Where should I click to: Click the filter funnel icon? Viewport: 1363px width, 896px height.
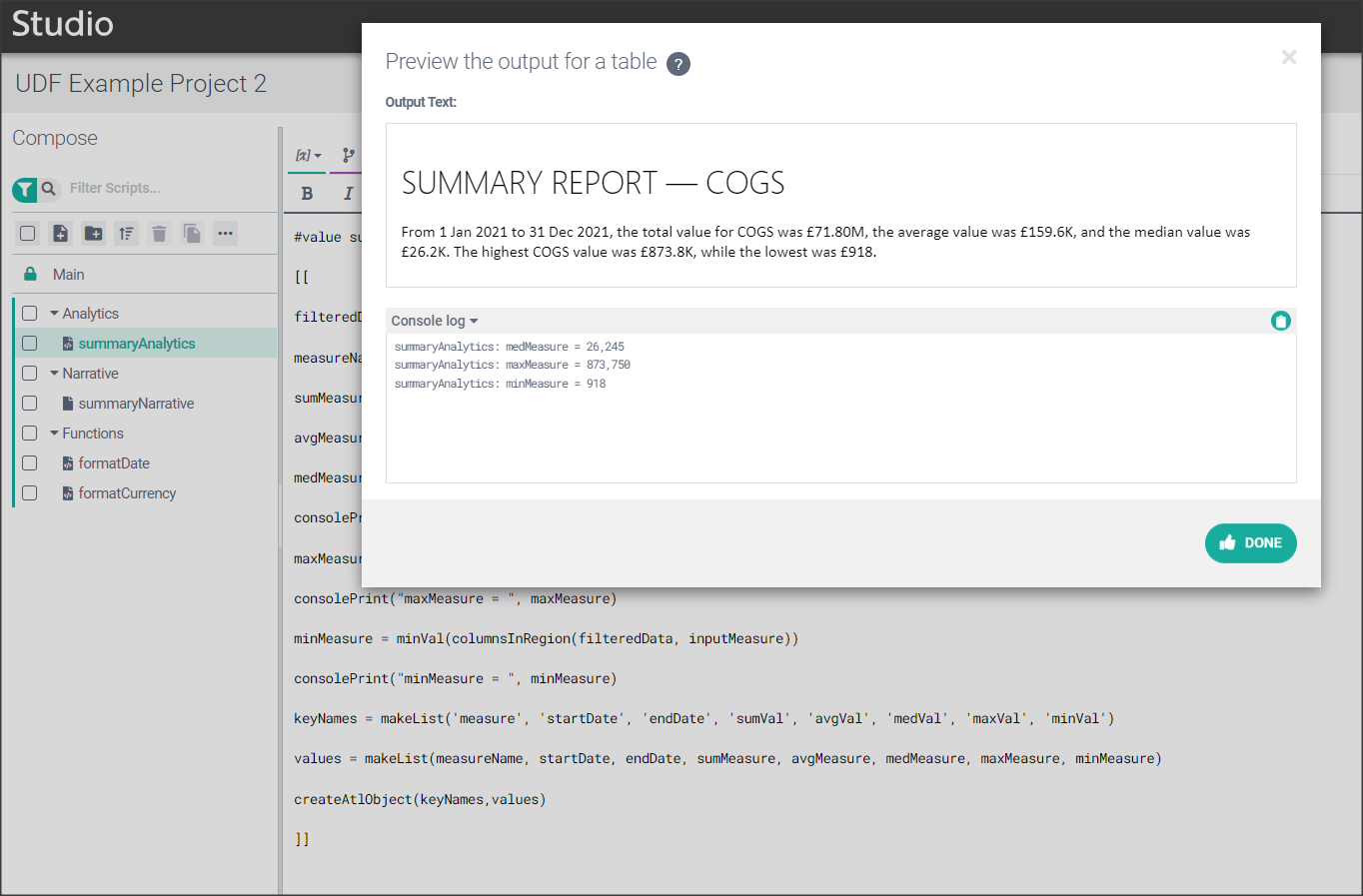[x=24, y=189]
